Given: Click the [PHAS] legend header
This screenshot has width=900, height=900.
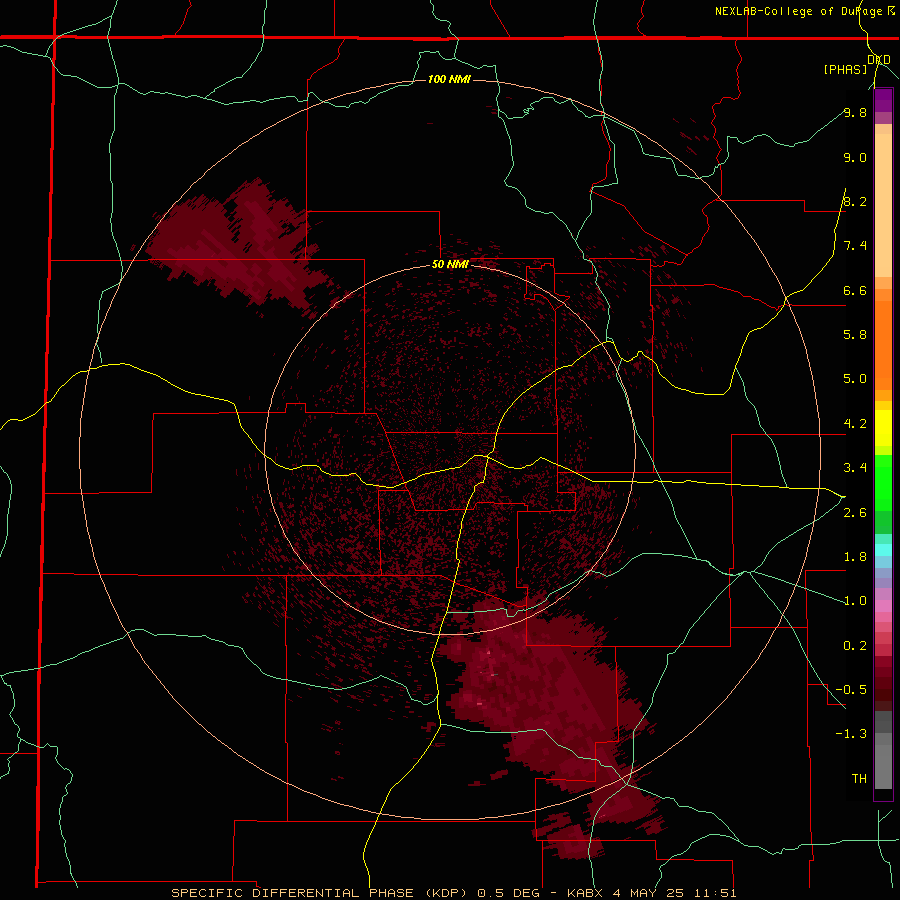Looking at the screenshot, I should coord(845,69).
